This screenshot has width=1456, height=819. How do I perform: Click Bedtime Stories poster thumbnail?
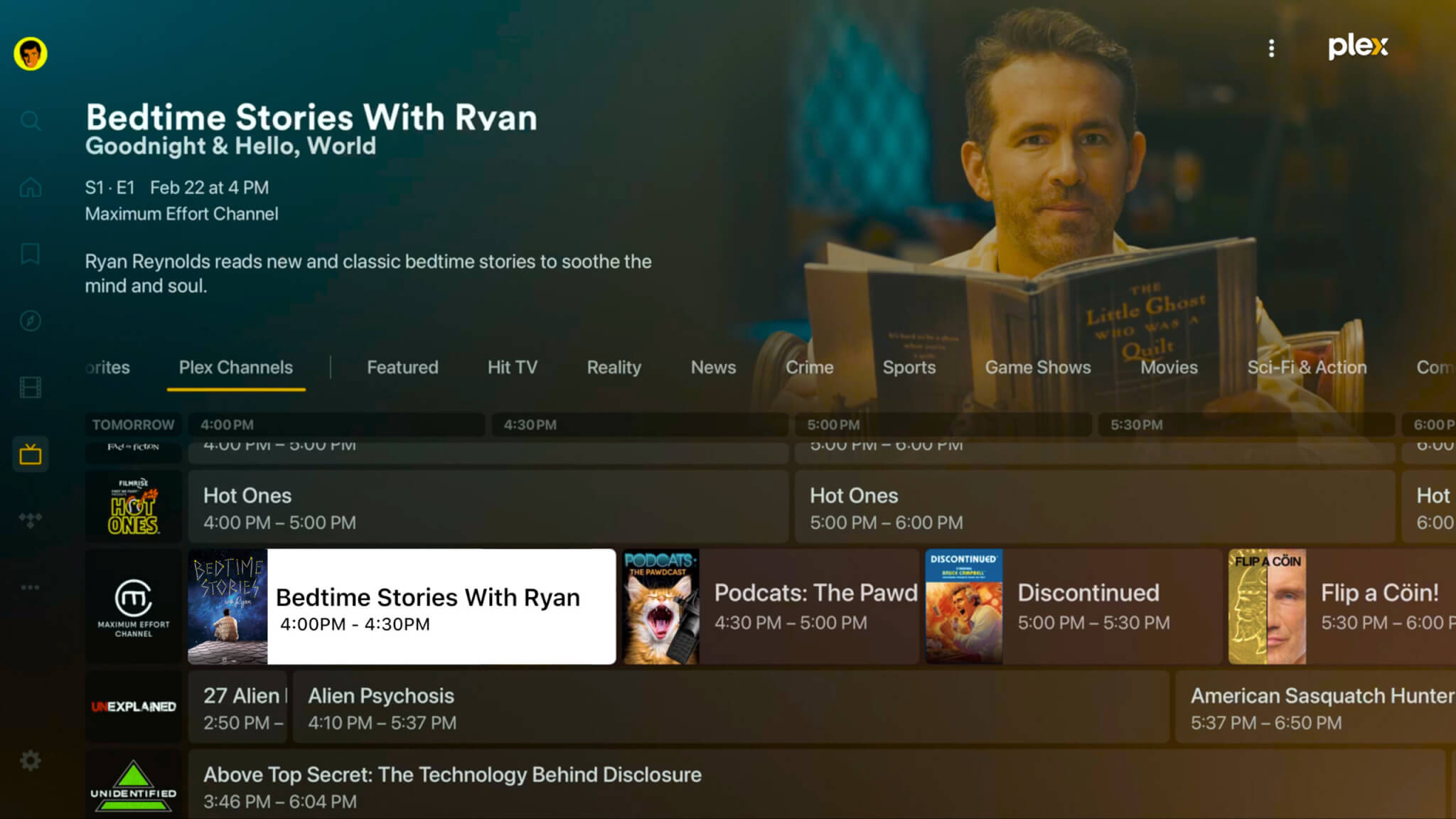[227, 606]
